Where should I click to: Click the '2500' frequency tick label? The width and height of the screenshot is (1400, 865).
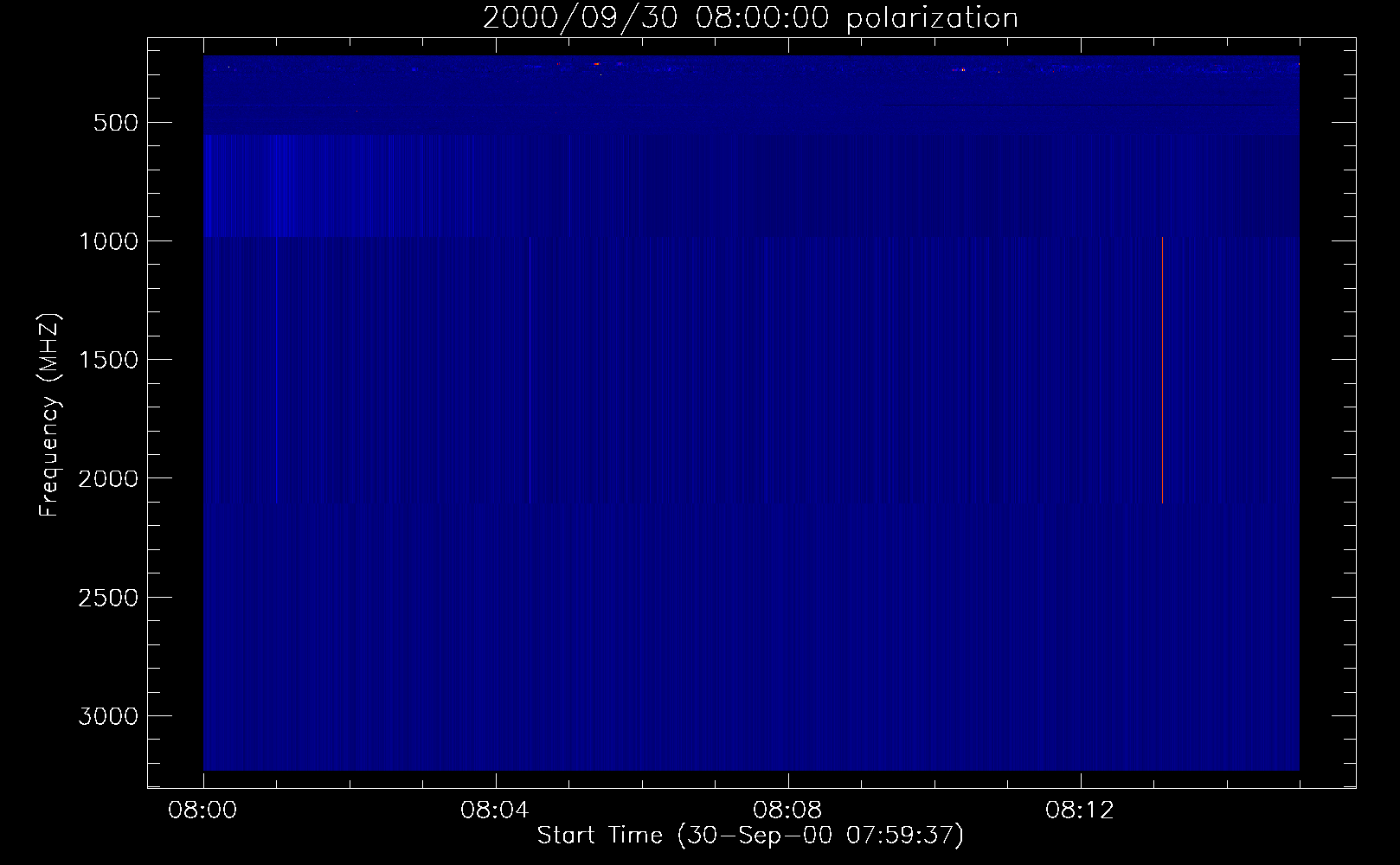(x=108, y=598)
